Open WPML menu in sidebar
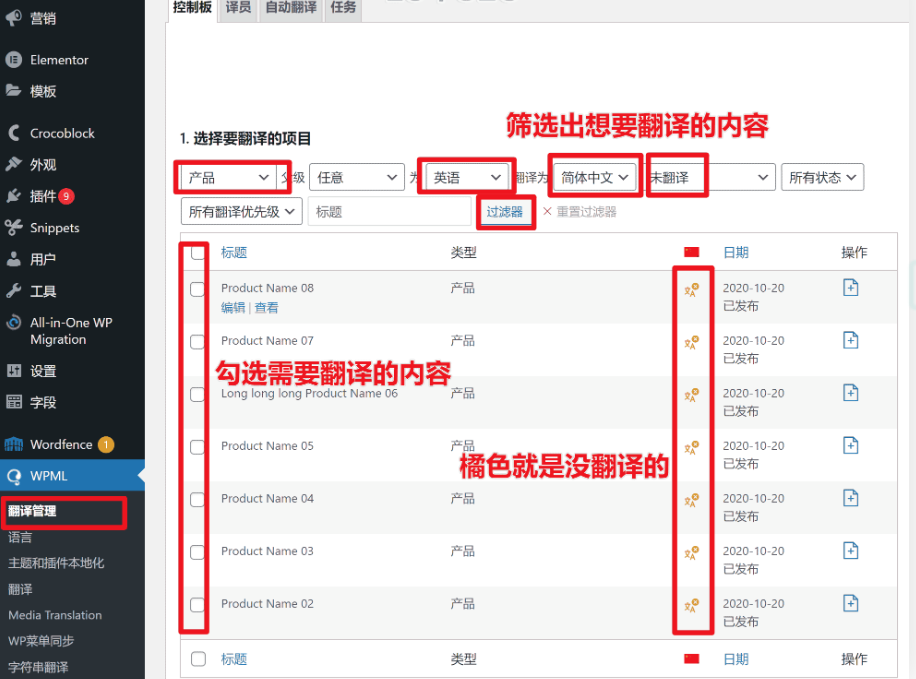Image resolution: width=916 pixels, height=679 pixels. (72, 476)
